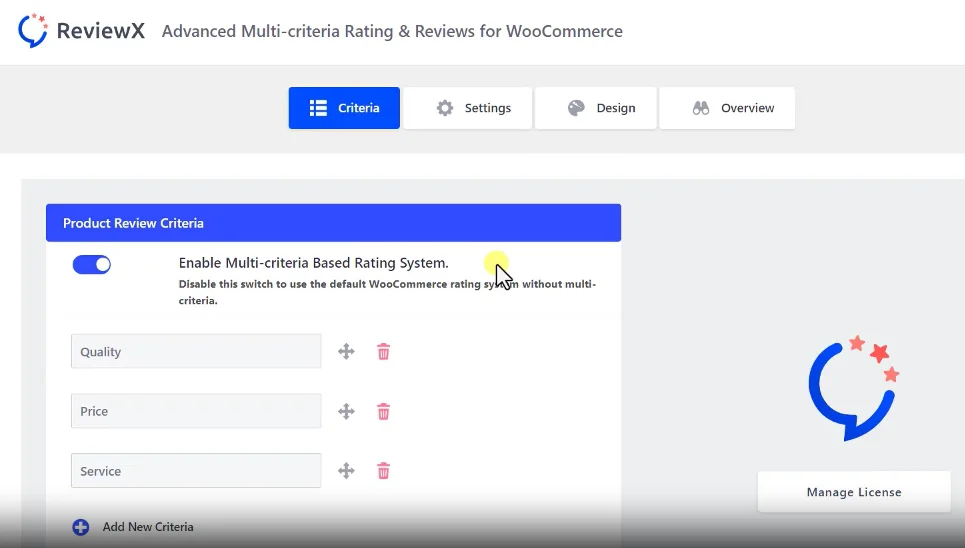Click the 'Advanced Multi-criteria Rating & Reviews' heading
Viewport: 965px width, 548px height.
coord(392,31)
